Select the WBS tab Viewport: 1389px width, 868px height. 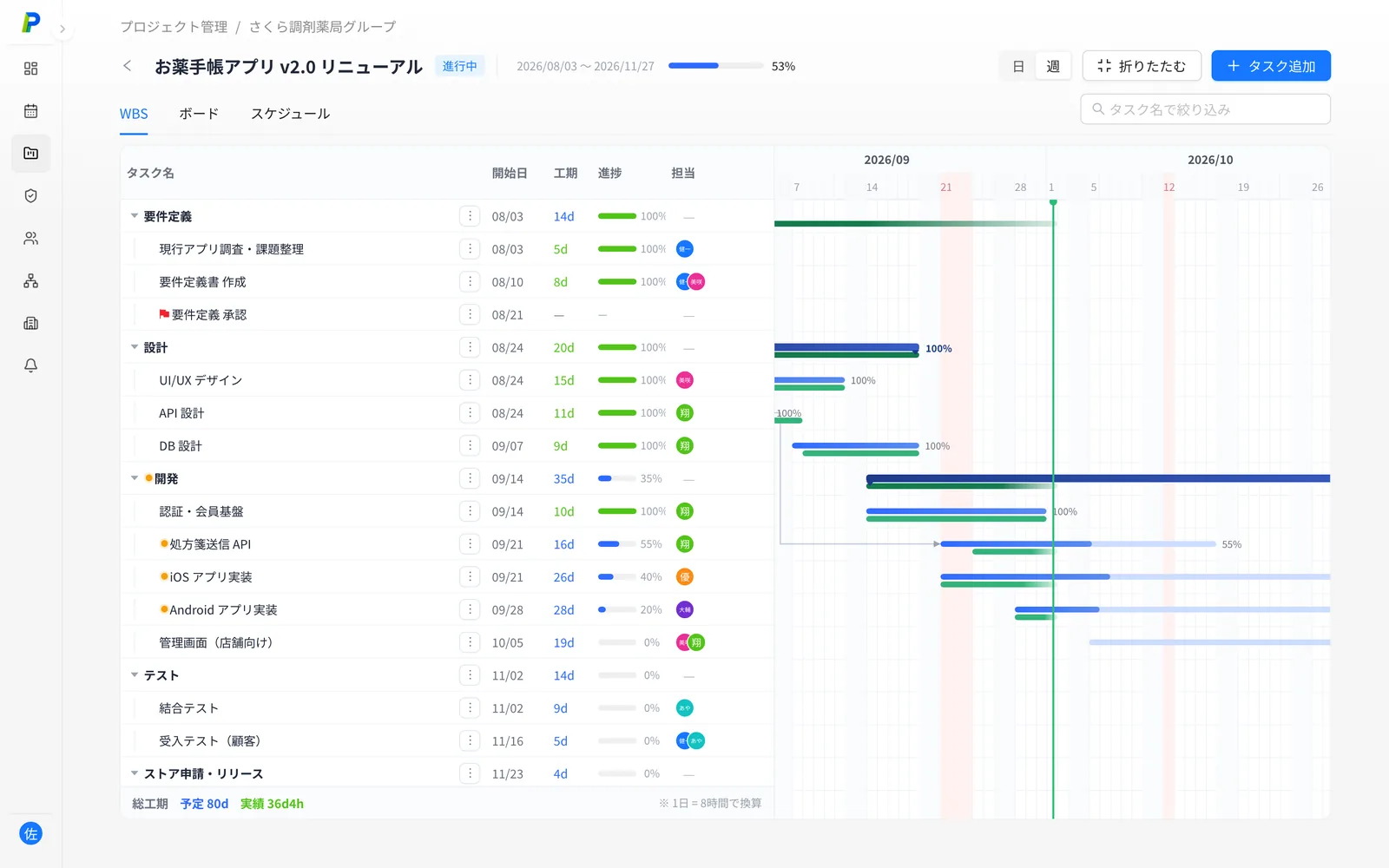click(134, 114)
